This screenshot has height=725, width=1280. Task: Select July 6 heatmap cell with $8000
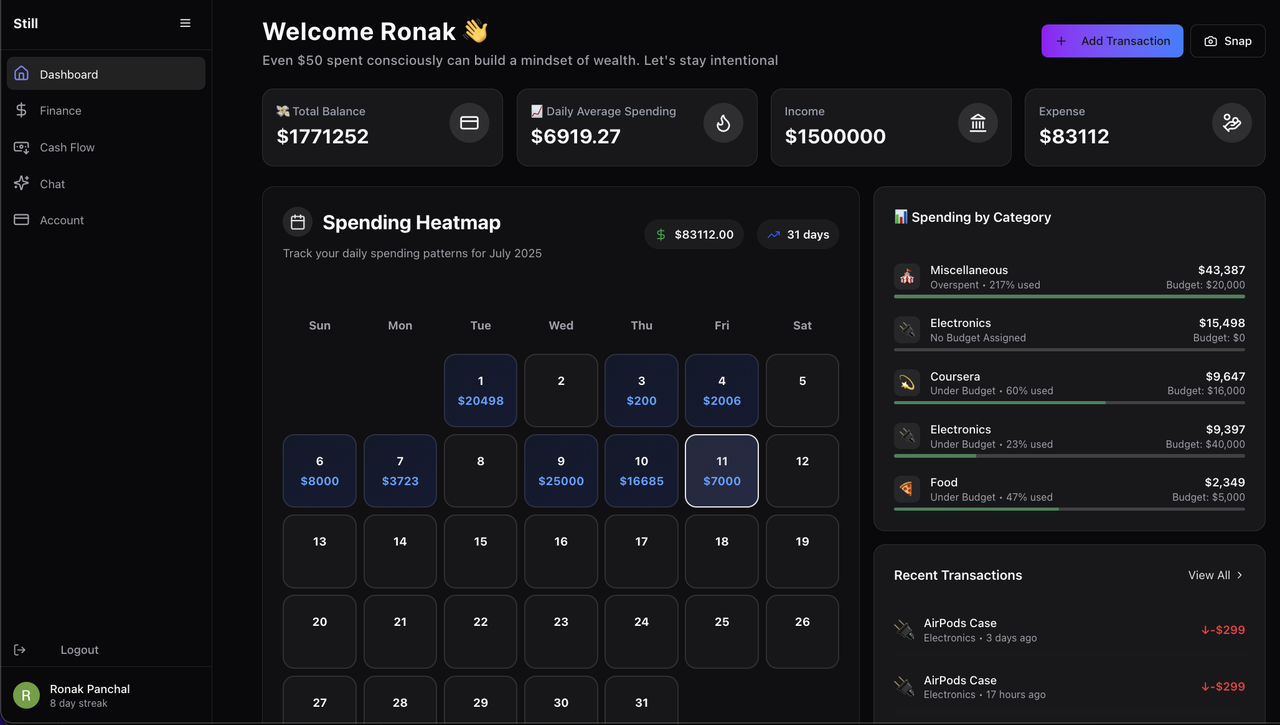[319, 470]
